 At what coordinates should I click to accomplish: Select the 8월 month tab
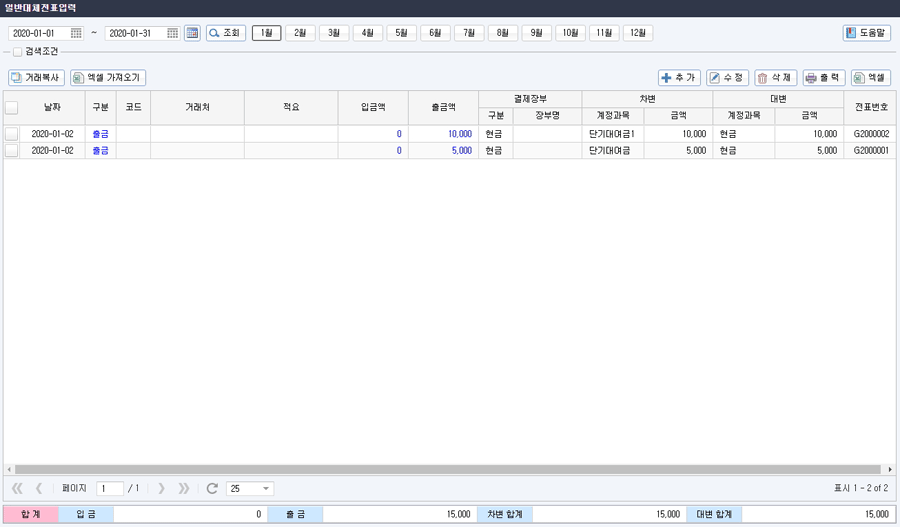503,33
